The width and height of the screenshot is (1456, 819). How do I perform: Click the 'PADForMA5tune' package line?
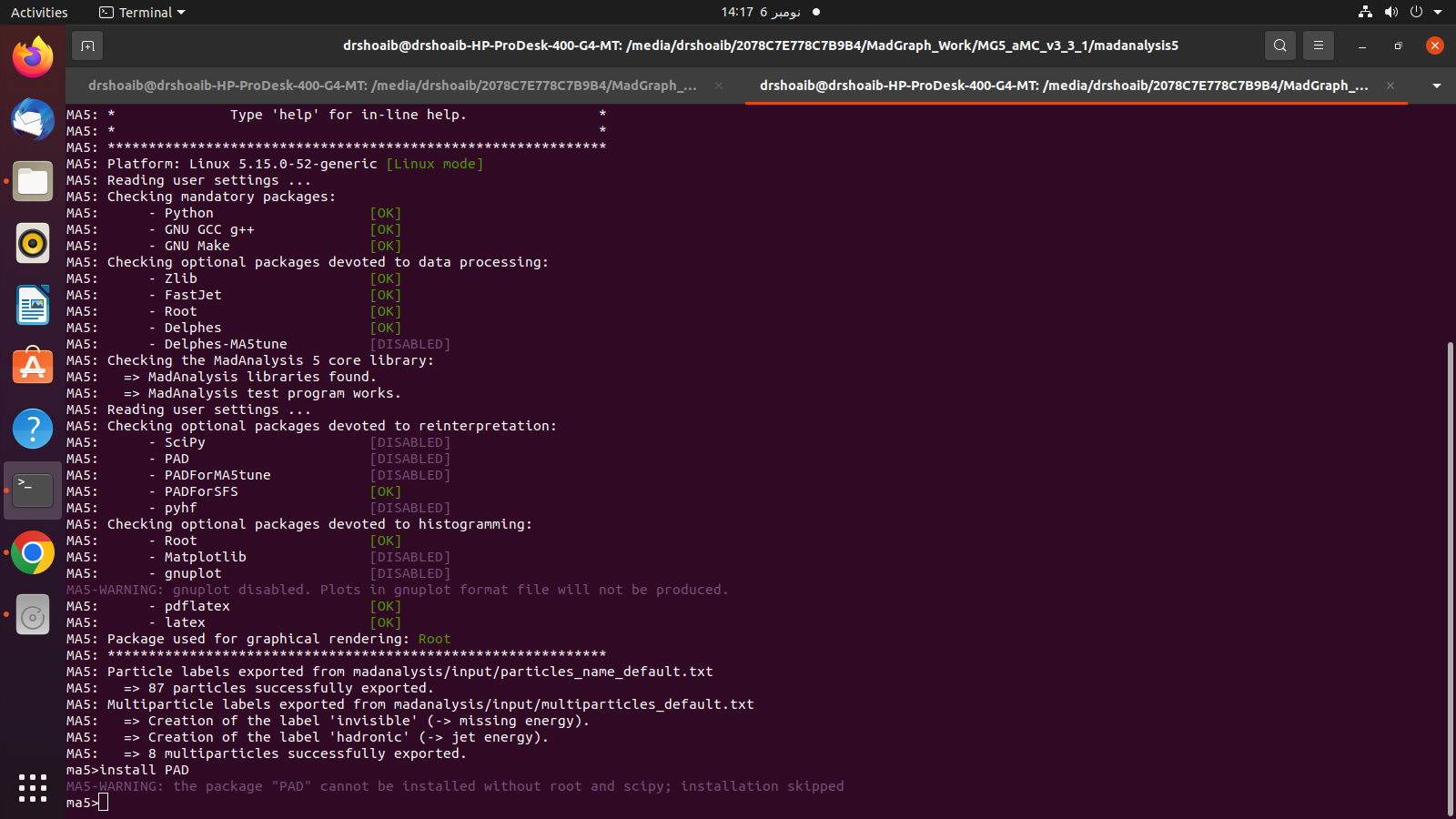258,475
